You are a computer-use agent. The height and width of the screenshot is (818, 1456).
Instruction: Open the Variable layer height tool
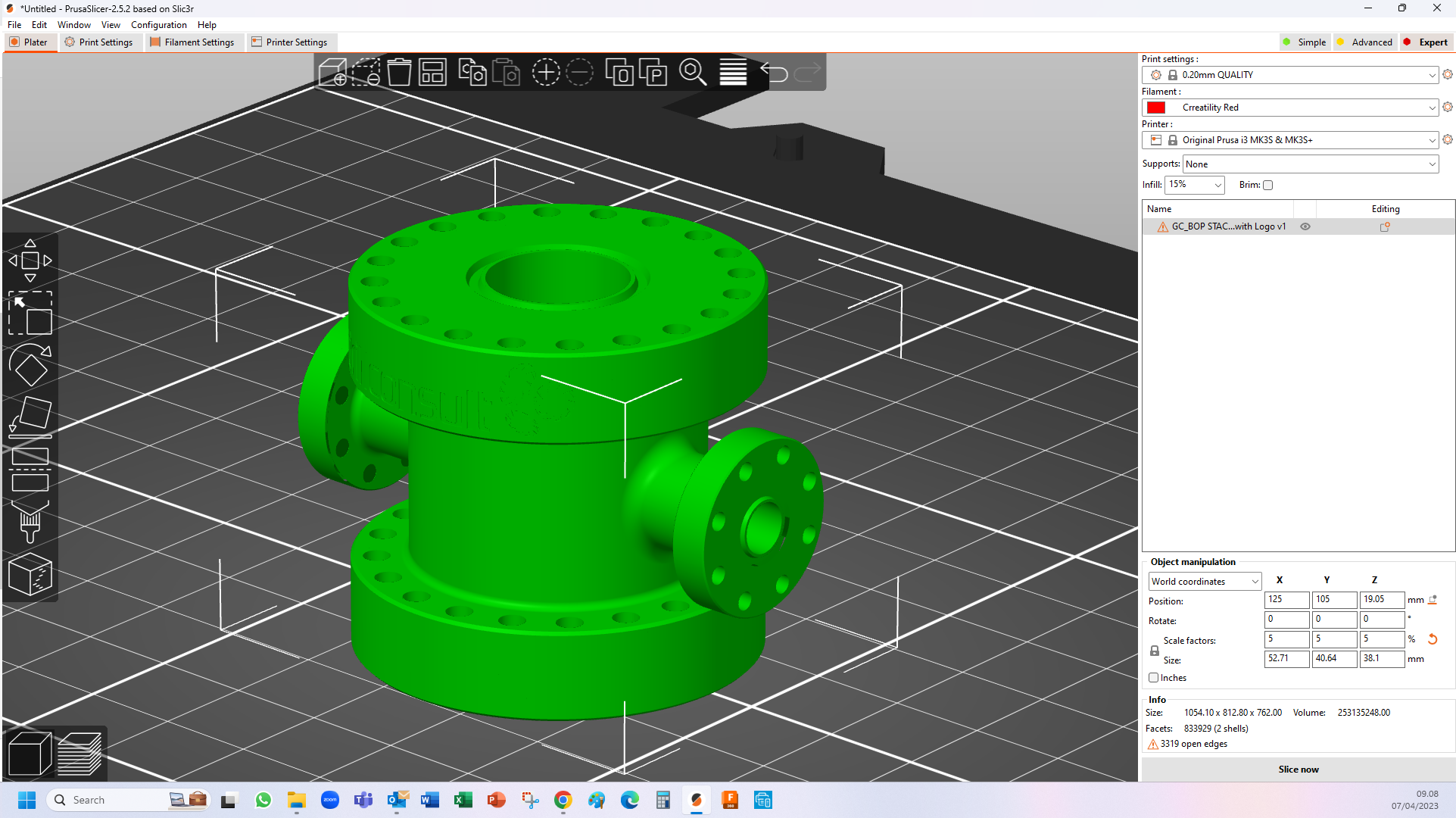pos(732,72)
